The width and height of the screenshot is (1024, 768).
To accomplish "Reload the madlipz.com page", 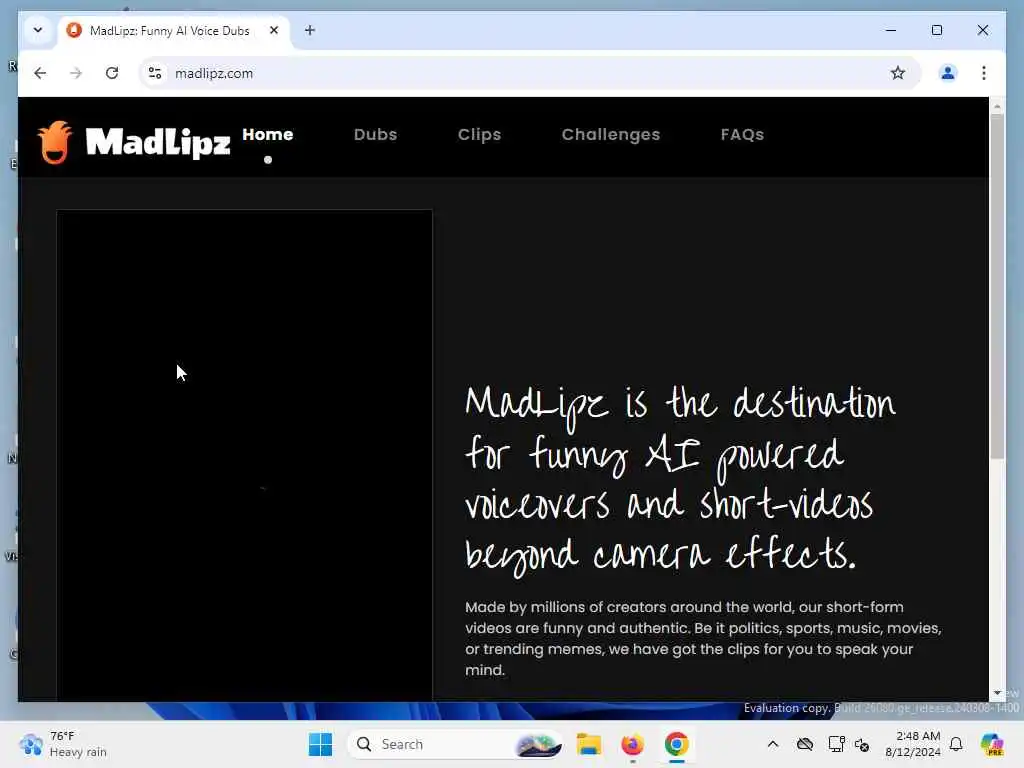I will tap(112, 73).
